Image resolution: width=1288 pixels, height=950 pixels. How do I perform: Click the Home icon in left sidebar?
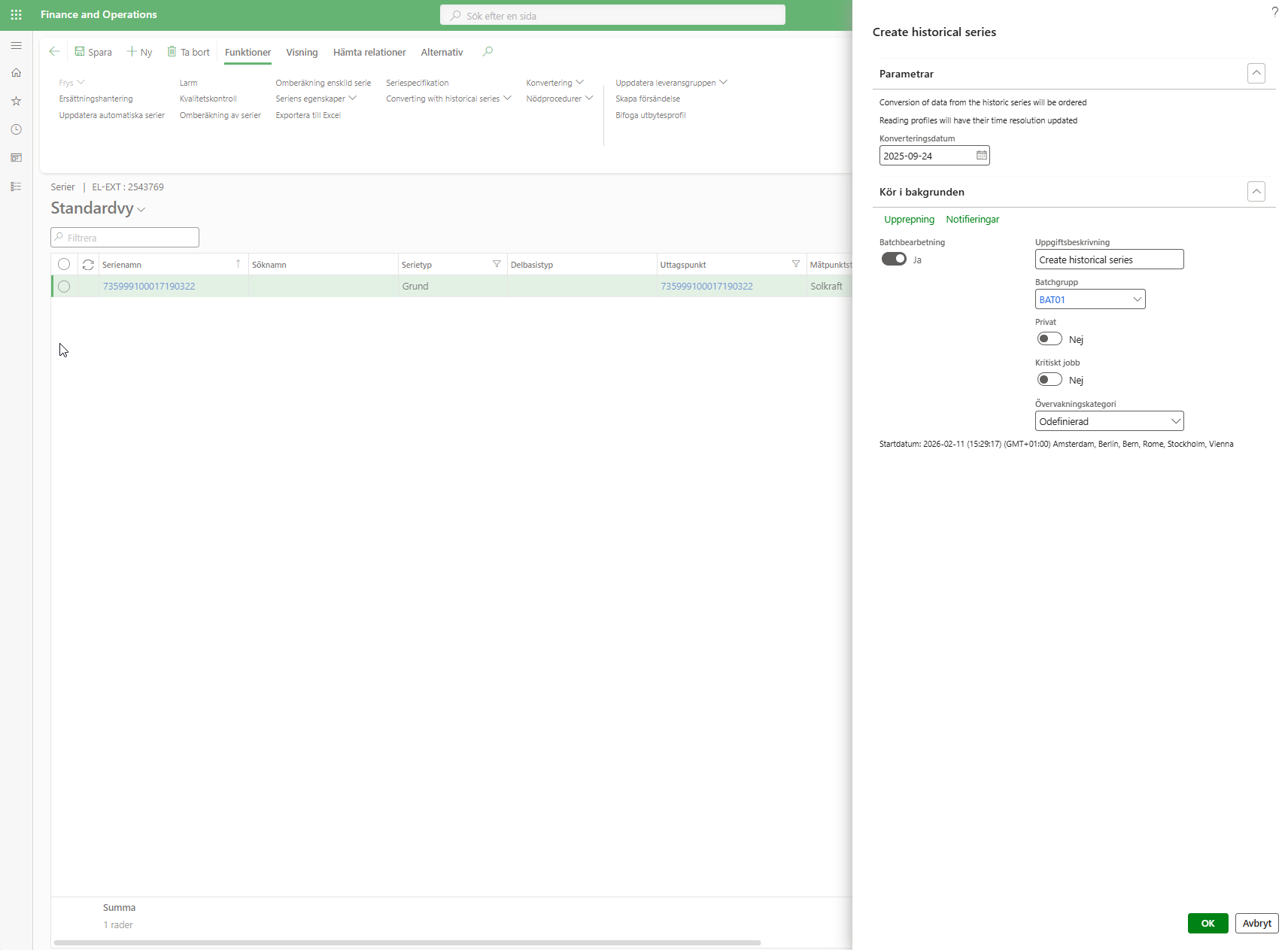tap(16, 73)
